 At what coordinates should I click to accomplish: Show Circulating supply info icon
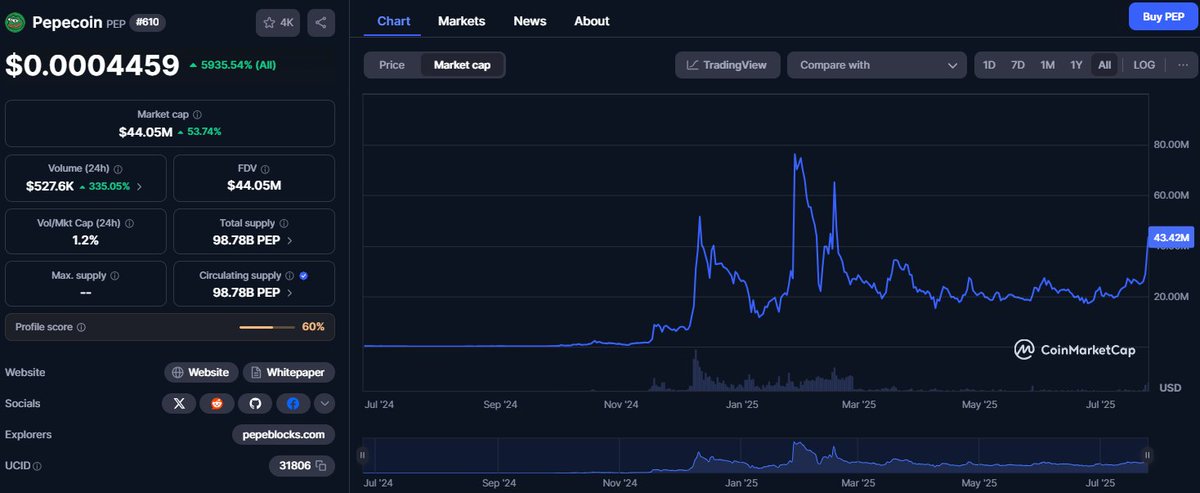tap(290, 275)
